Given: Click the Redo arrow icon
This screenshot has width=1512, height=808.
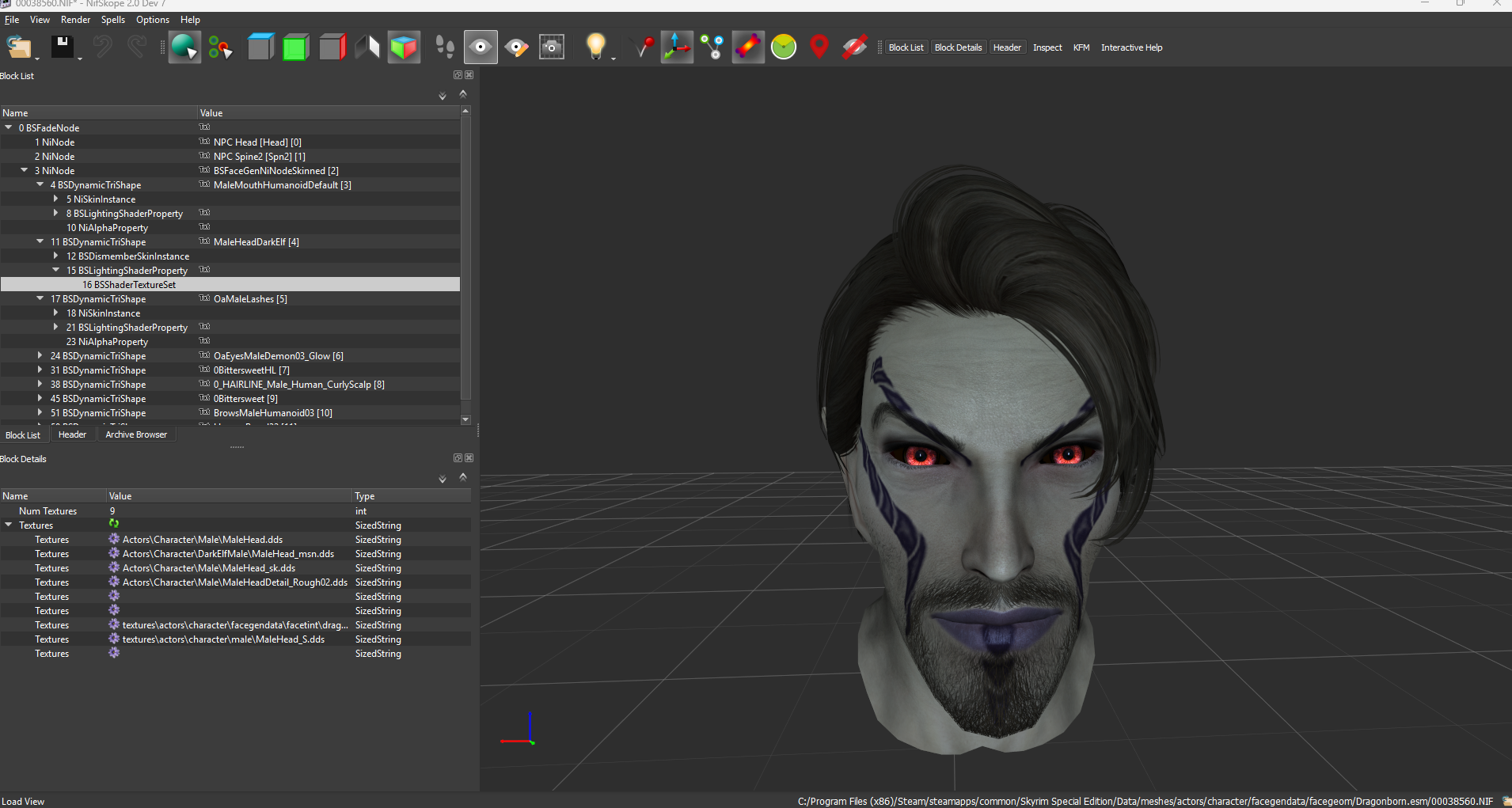Looking at the screenshot, I should click(x=137, y=47).
